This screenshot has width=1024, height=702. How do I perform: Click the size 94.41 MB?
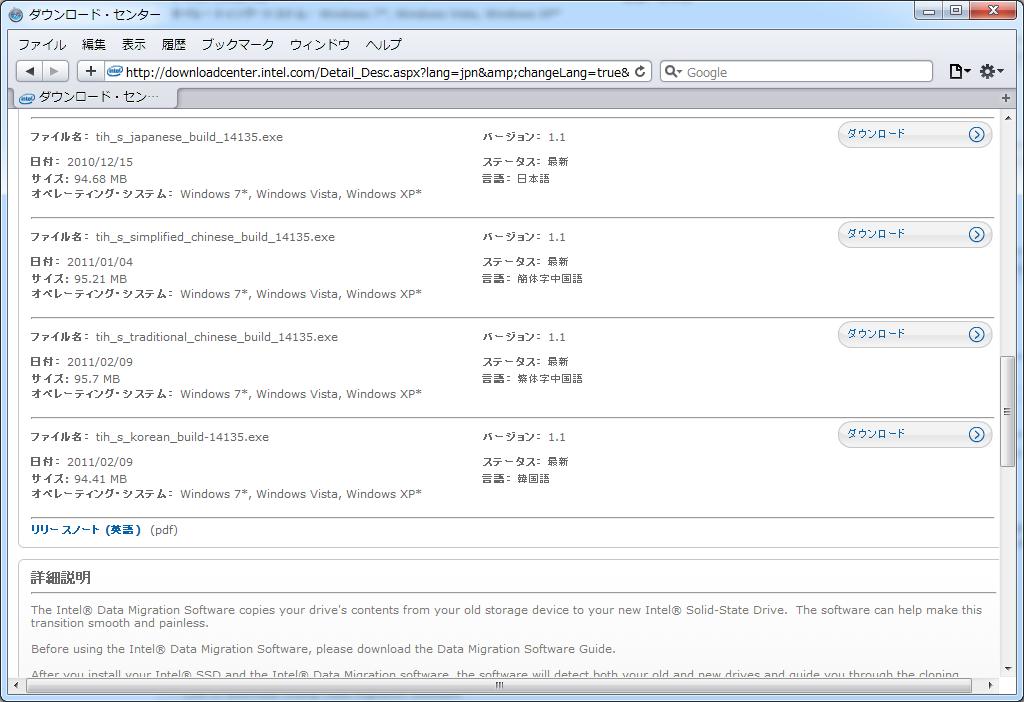pyautogui.click(x=101, y=479)
